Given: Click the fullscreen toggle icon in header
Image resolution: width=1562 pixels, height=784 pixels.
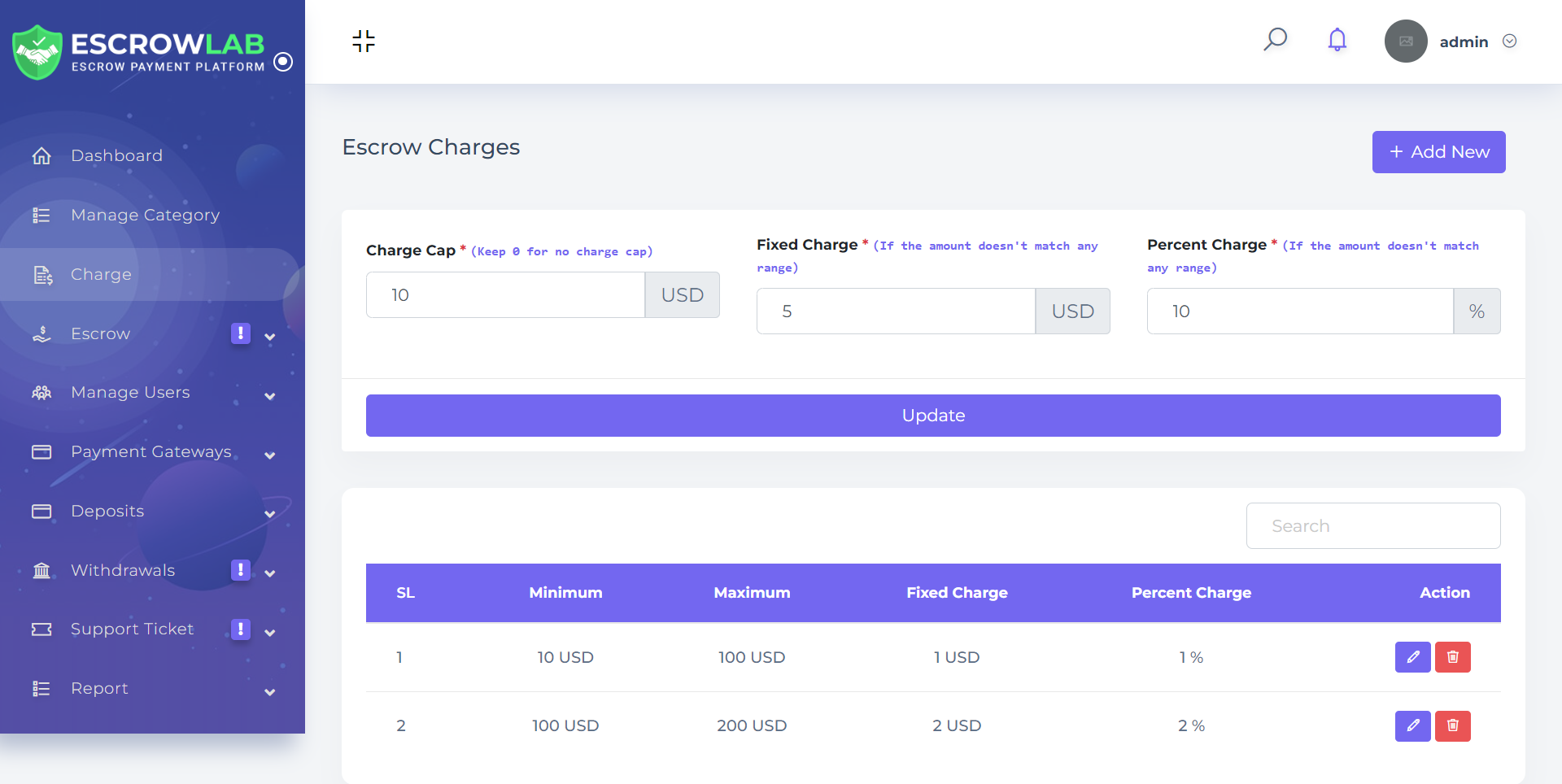Looking at the screenshot, I should tap(364, 41).
